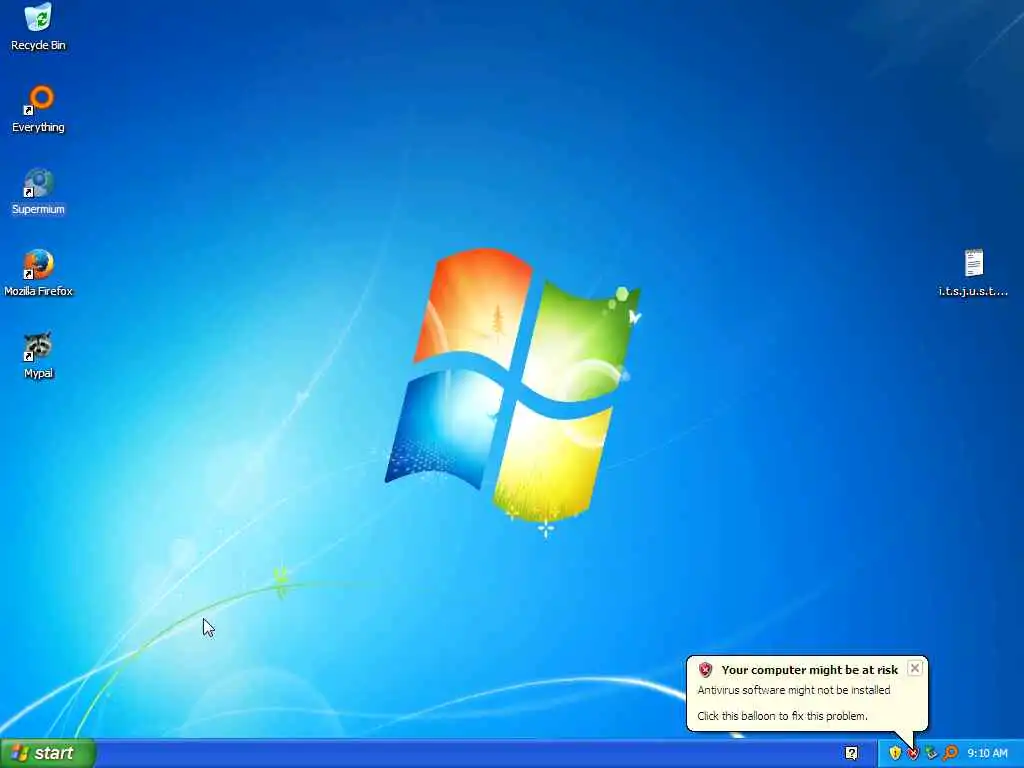The height and width of the screenshot is (768, 1024).
Task: Click 'Click this balloon to fix this problem' text
Action: tap(782, 716)
